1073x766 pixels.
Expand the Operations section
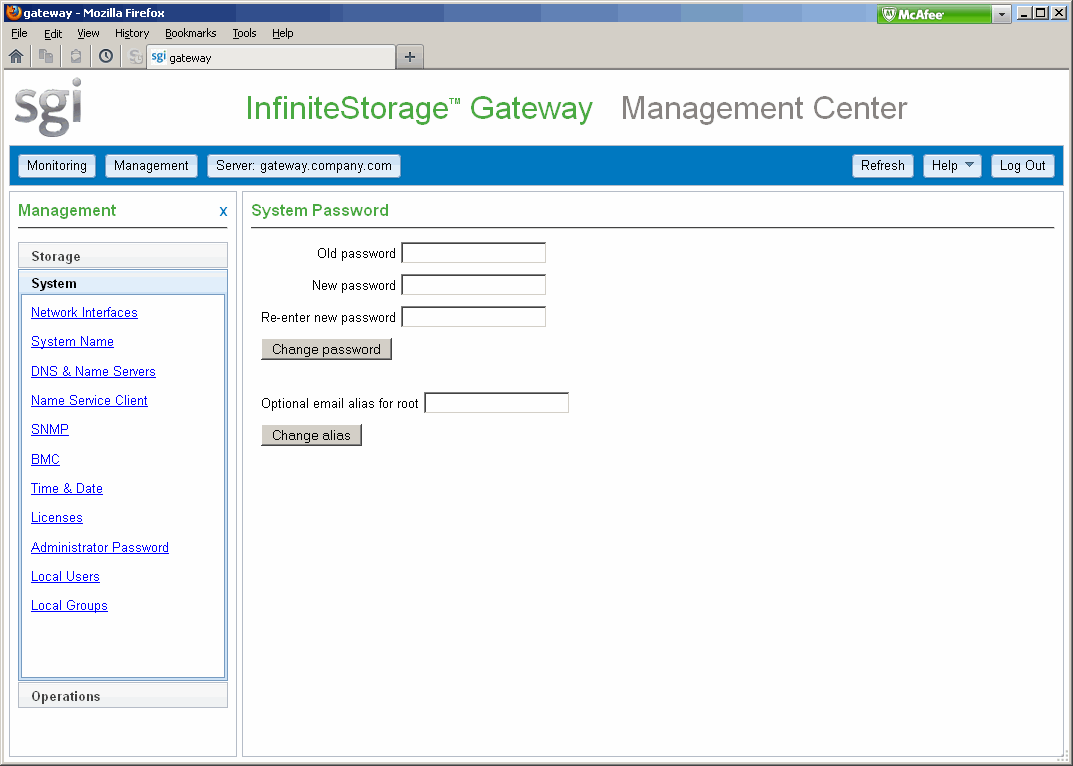pos(123,696)
